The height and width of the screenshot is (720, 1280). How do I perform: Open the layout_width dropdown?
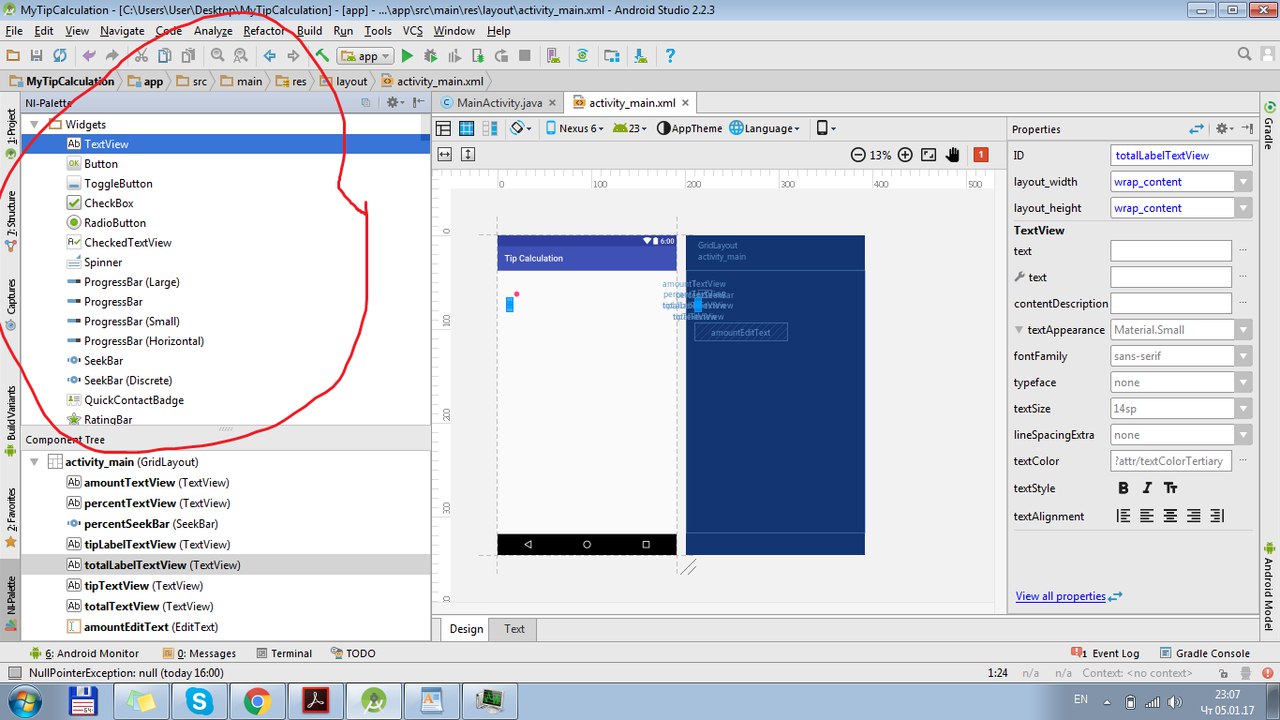(x=1243, y=182)
